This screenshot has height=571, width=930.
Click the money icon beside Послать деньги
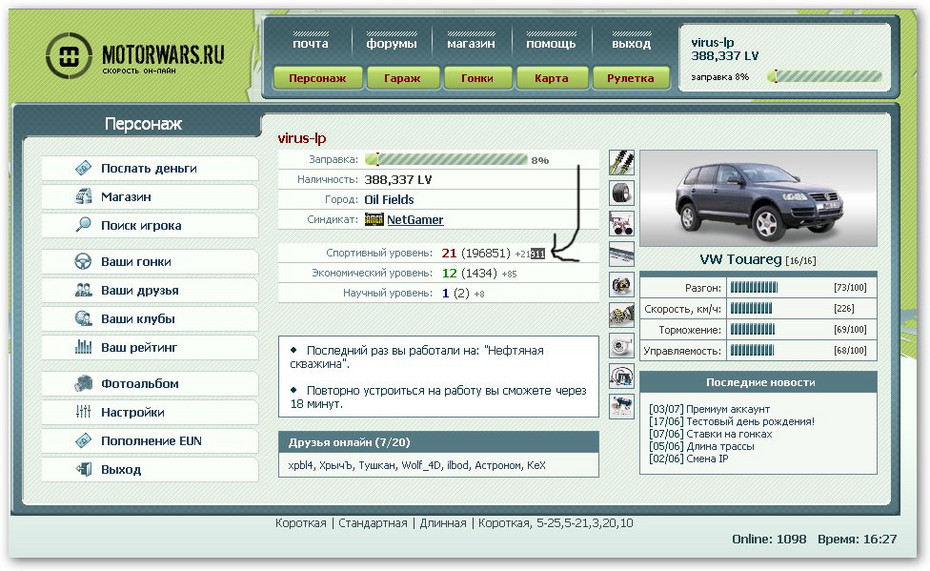[x=84, y=168]
